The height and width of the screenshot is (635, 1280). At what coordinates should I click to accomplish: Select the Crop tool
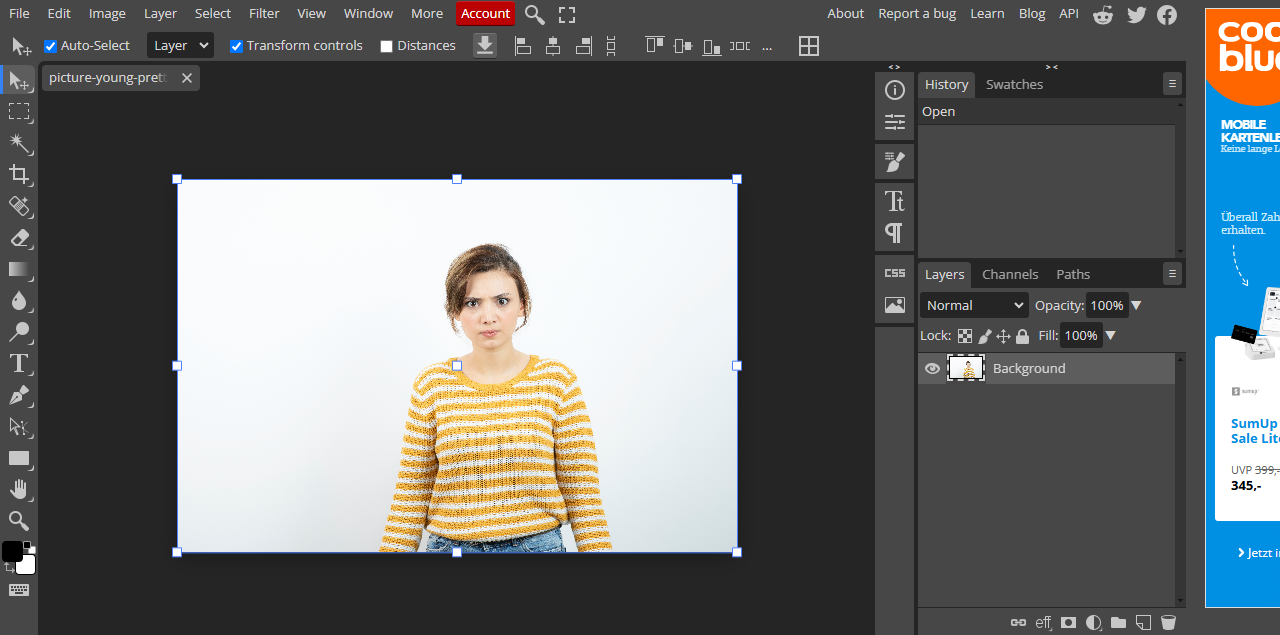tap(19, 175)
